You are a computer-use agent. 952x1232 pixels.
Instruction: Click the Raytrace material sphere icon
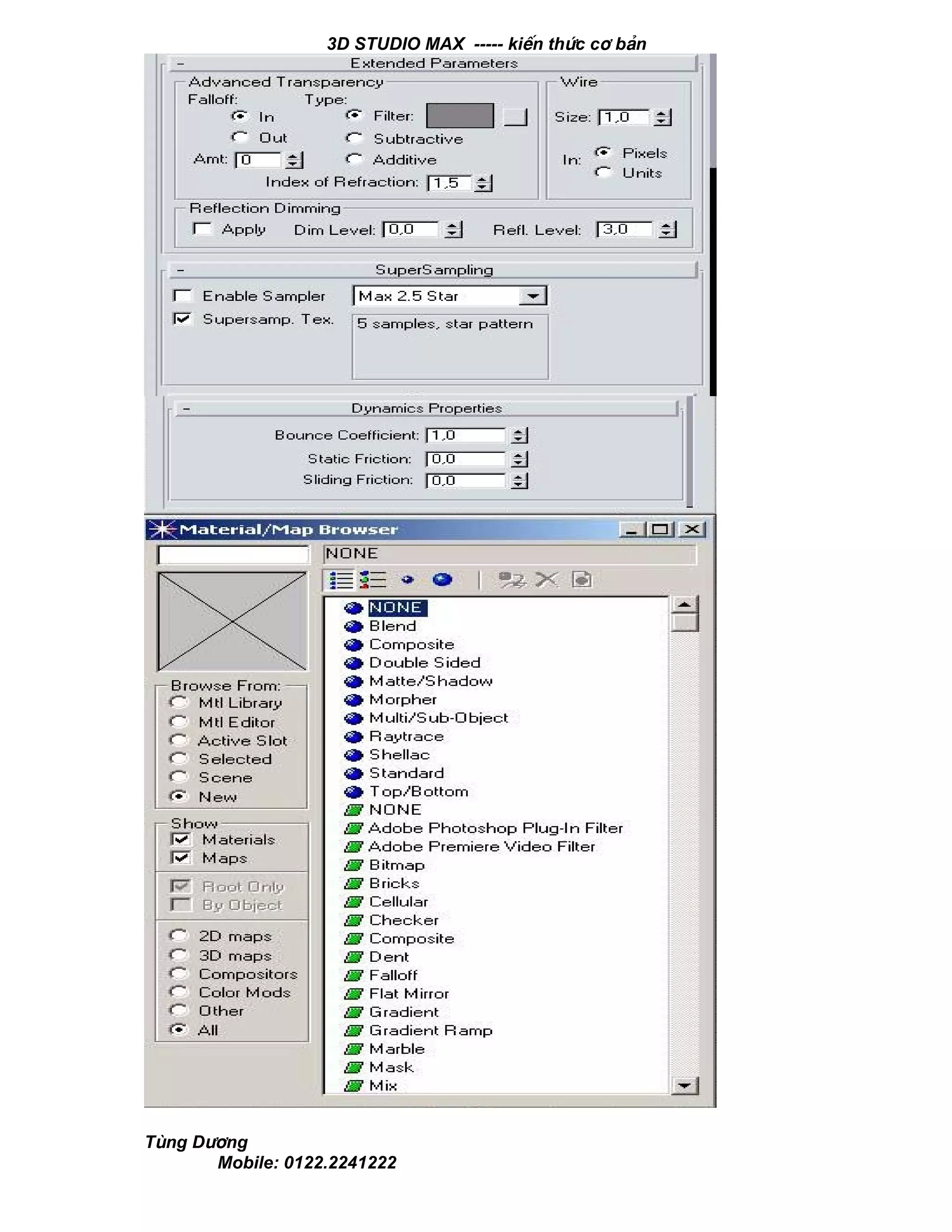tap(353, 737)
